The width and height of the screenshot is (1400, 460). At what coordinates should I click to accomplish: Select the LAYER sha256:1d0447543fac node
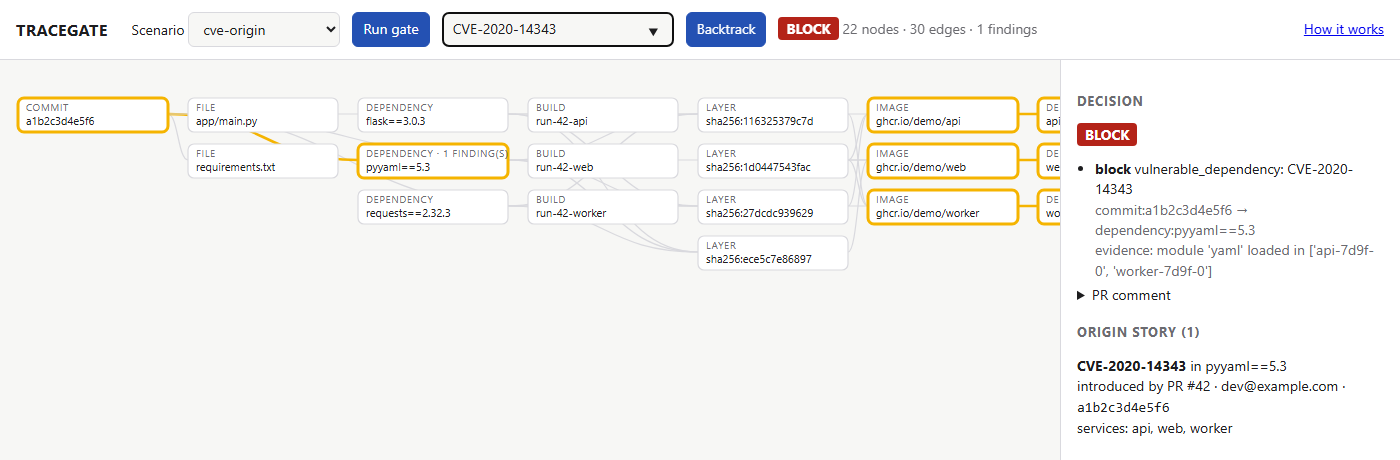(x=773, y=161)
